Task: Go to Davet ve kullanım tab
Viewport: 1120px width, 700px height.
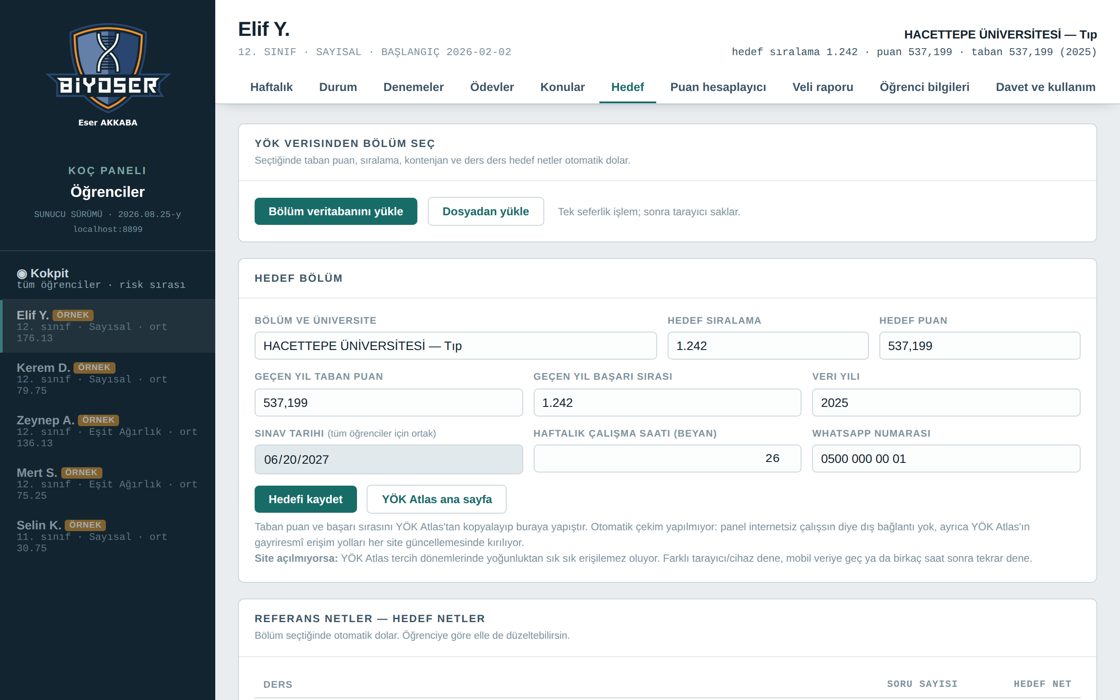Action: (x=1046, y=87)
